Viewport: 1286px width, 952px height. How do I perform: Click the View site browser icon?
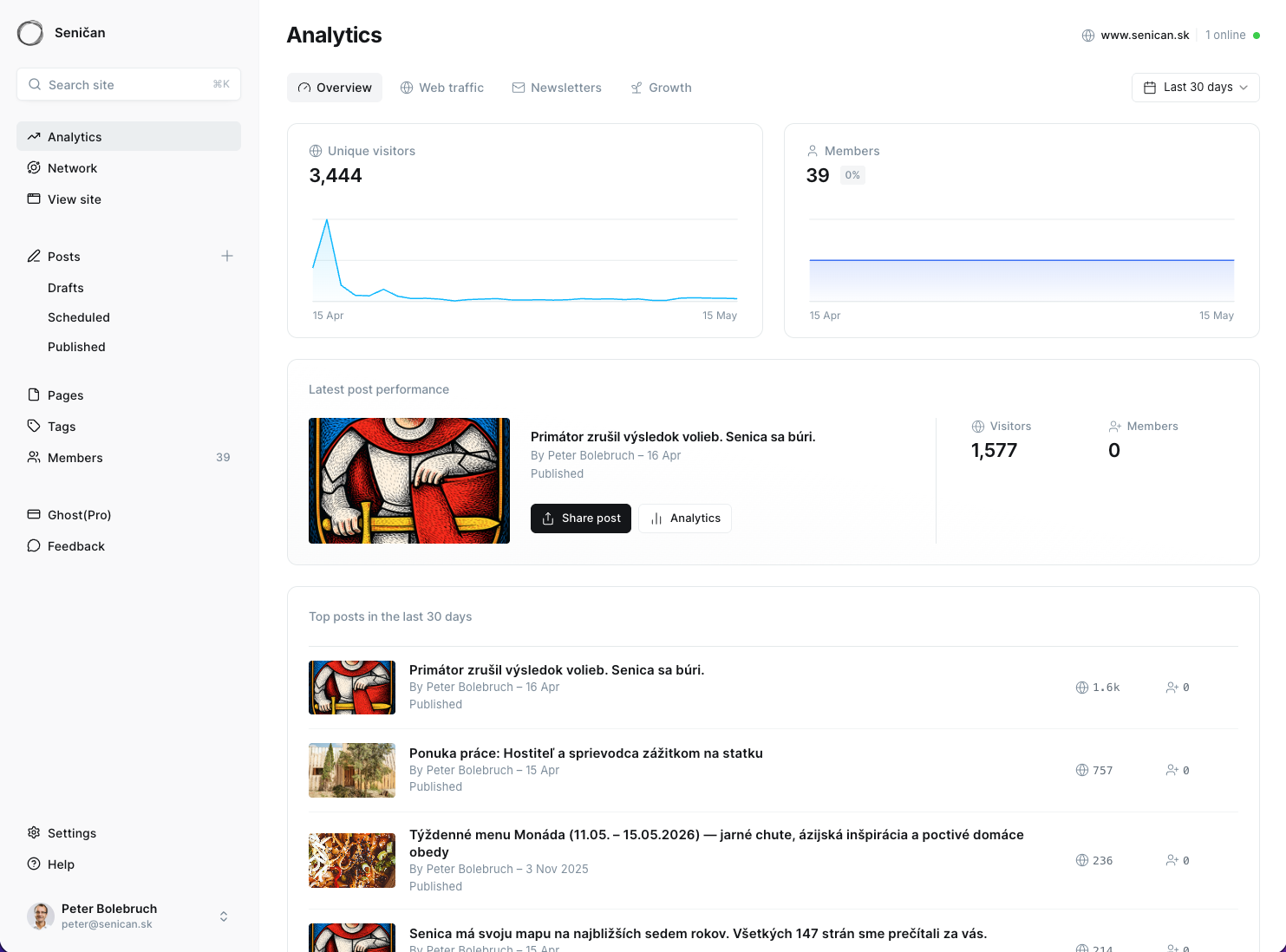34,199
